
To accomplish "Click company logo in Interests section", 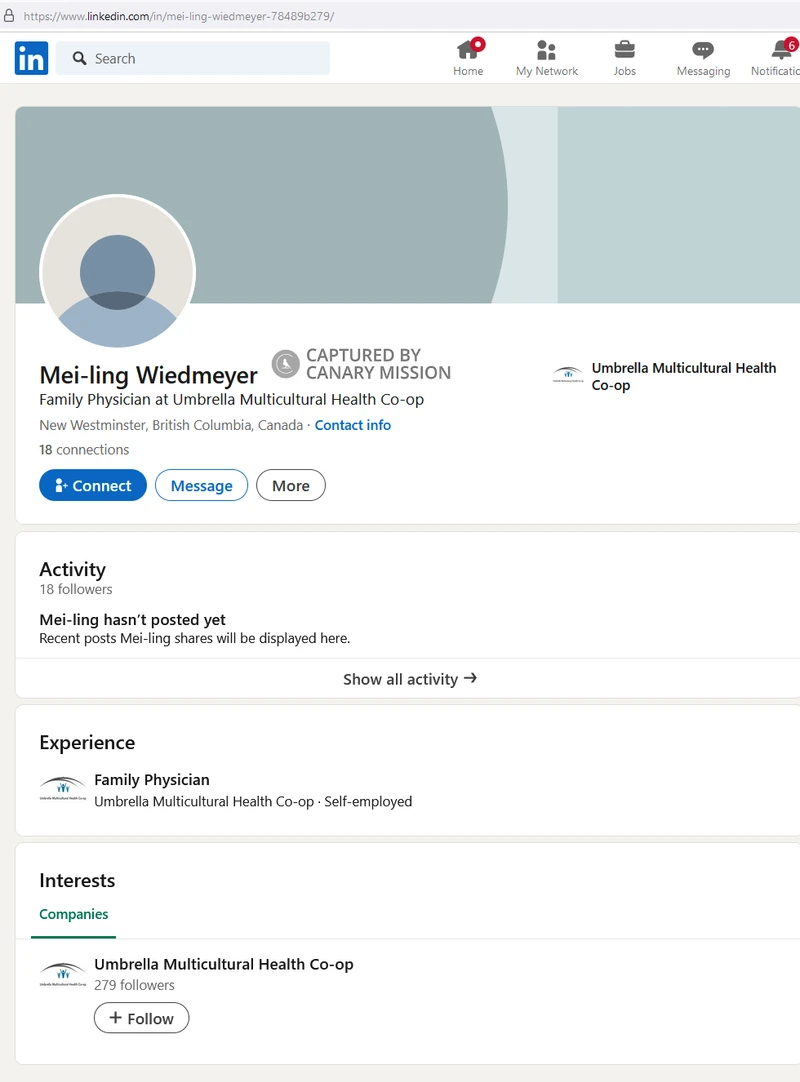I will pos(63,974).
